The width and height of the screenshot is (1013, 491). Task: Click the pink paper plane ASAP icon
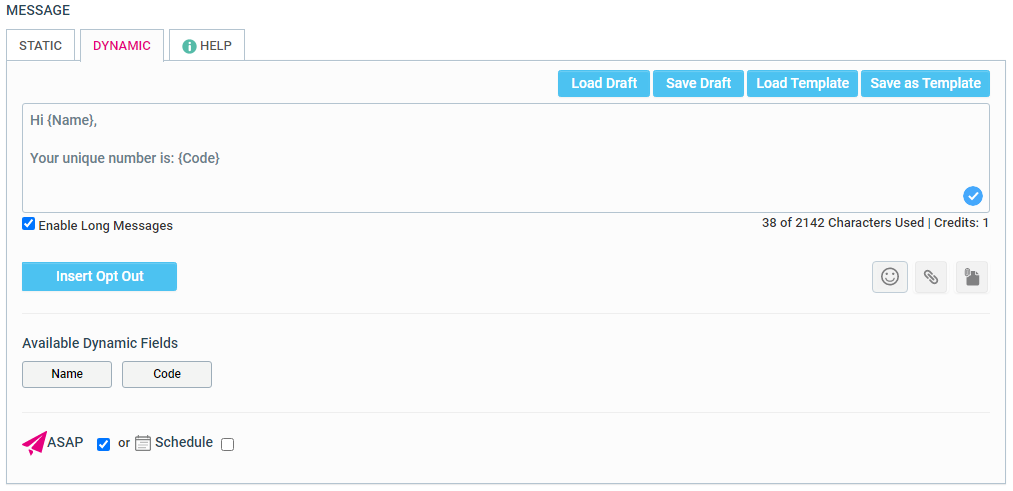(x=34, y=443)
